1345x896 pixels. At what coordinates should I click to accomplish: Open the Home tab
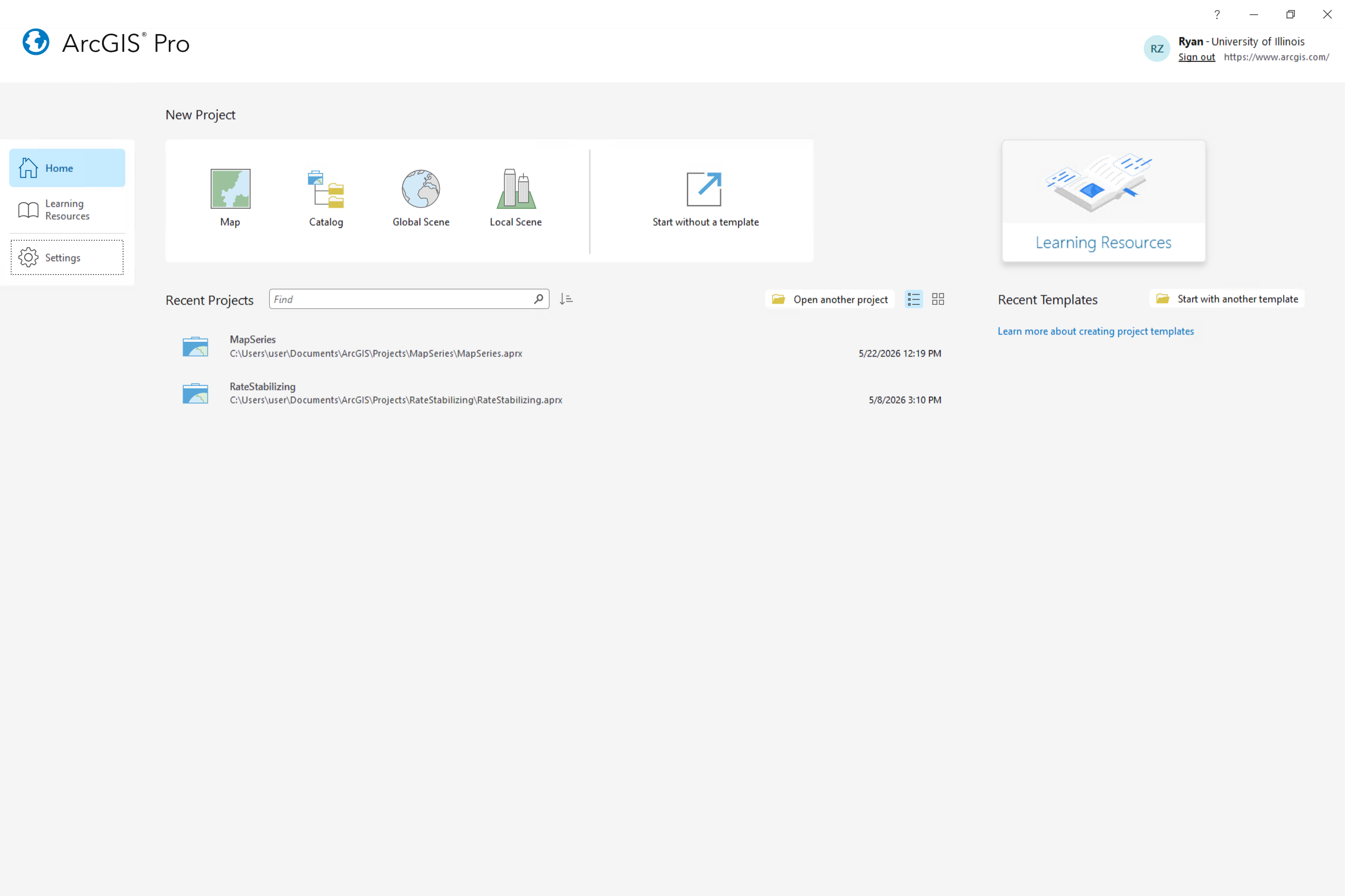pyautogui.click(x=67, y=168)
